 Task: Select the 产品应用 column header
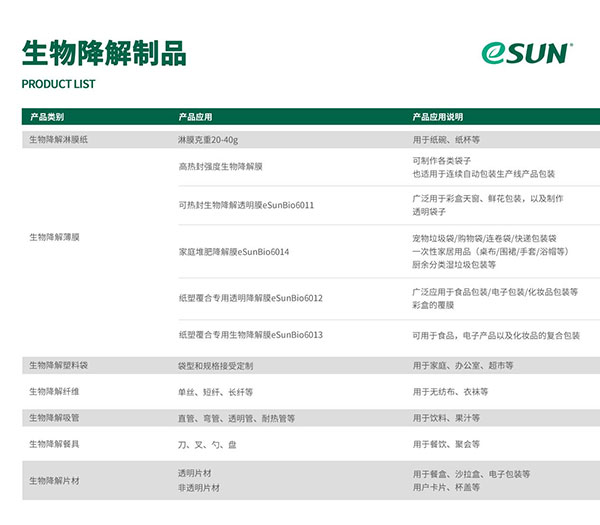[x=195, y=117]
